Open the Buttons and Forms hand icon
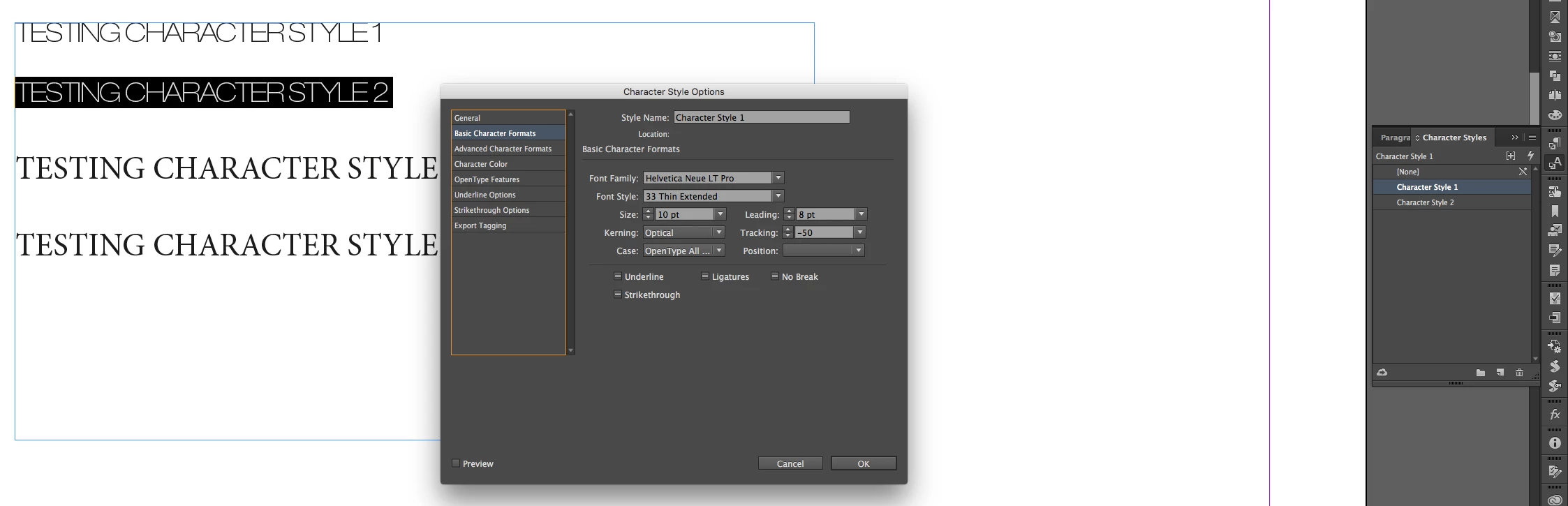Viewport: 1568px width, 506px height. coord(1555,192)
